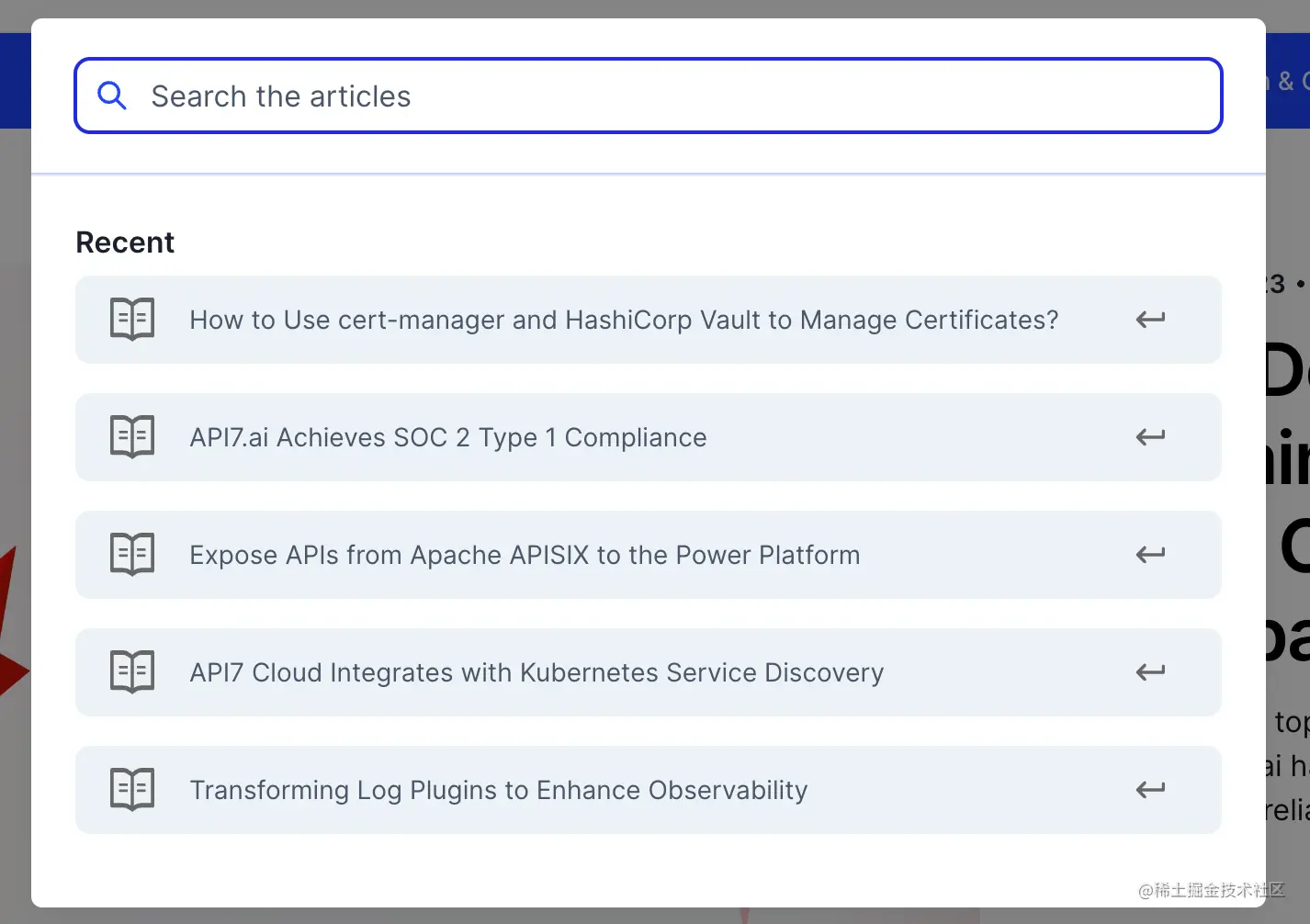
Task: Focus the "Search the articles" input field
Action: tap(649, 96)
